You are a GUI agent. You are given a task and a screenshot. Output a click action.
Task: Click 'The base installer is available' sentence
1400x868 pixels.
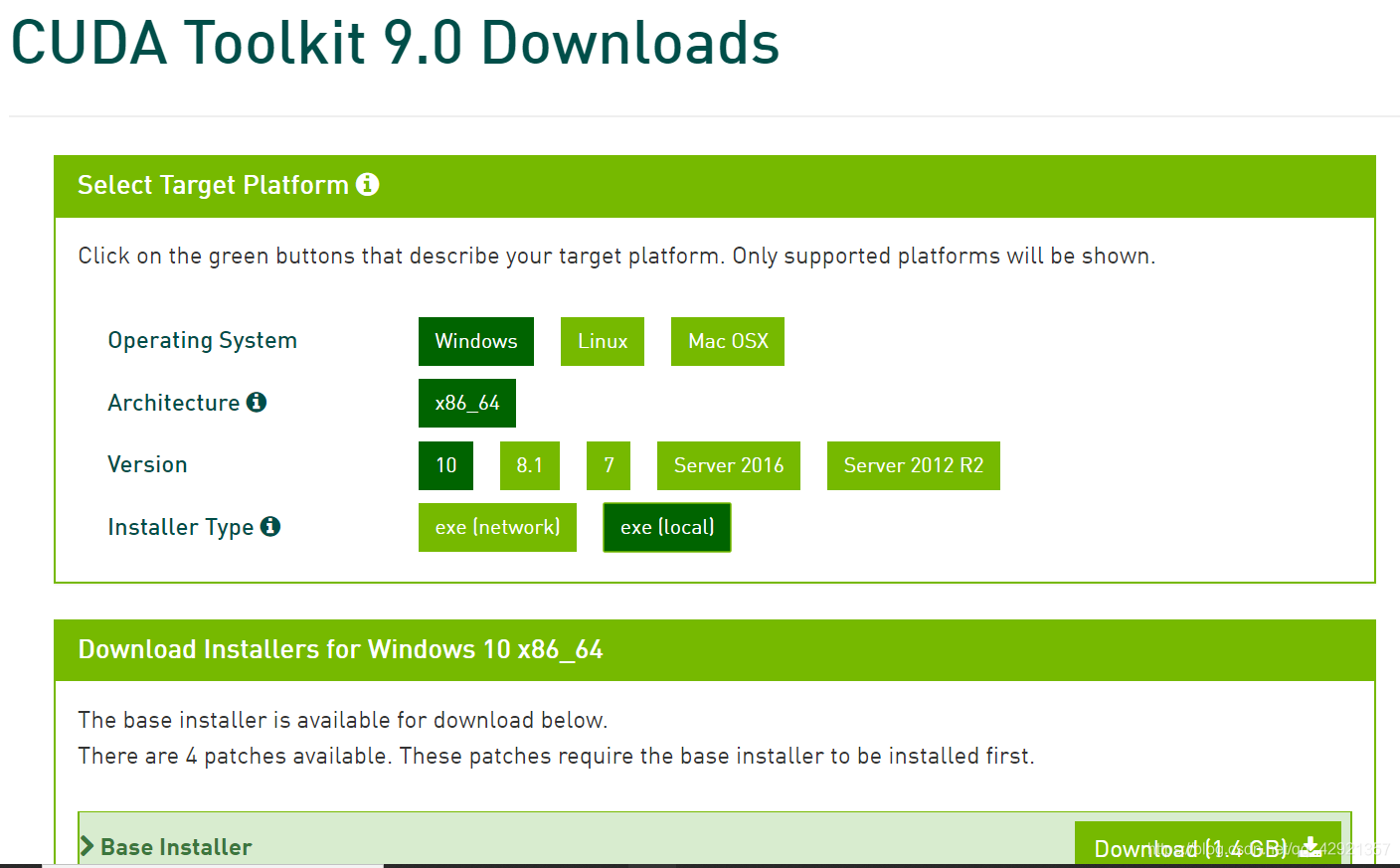click(343, 720)
